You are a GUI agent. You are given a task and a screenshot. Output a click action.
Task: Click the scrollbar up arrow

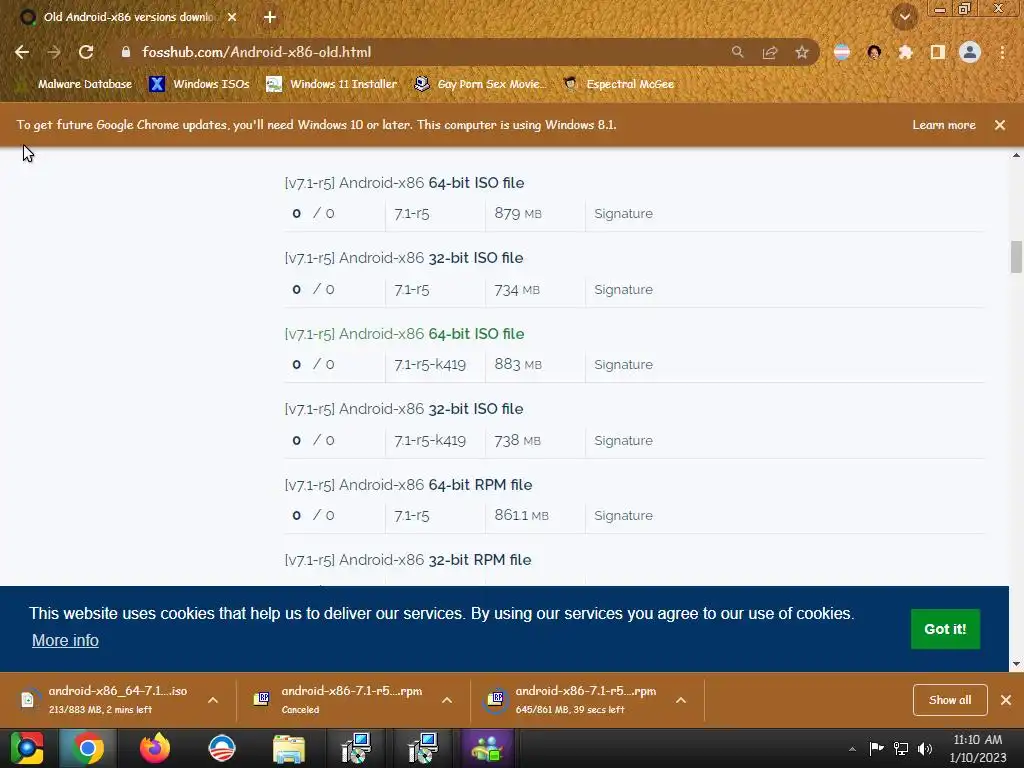pyautogui.click(x=1016, y=155)
